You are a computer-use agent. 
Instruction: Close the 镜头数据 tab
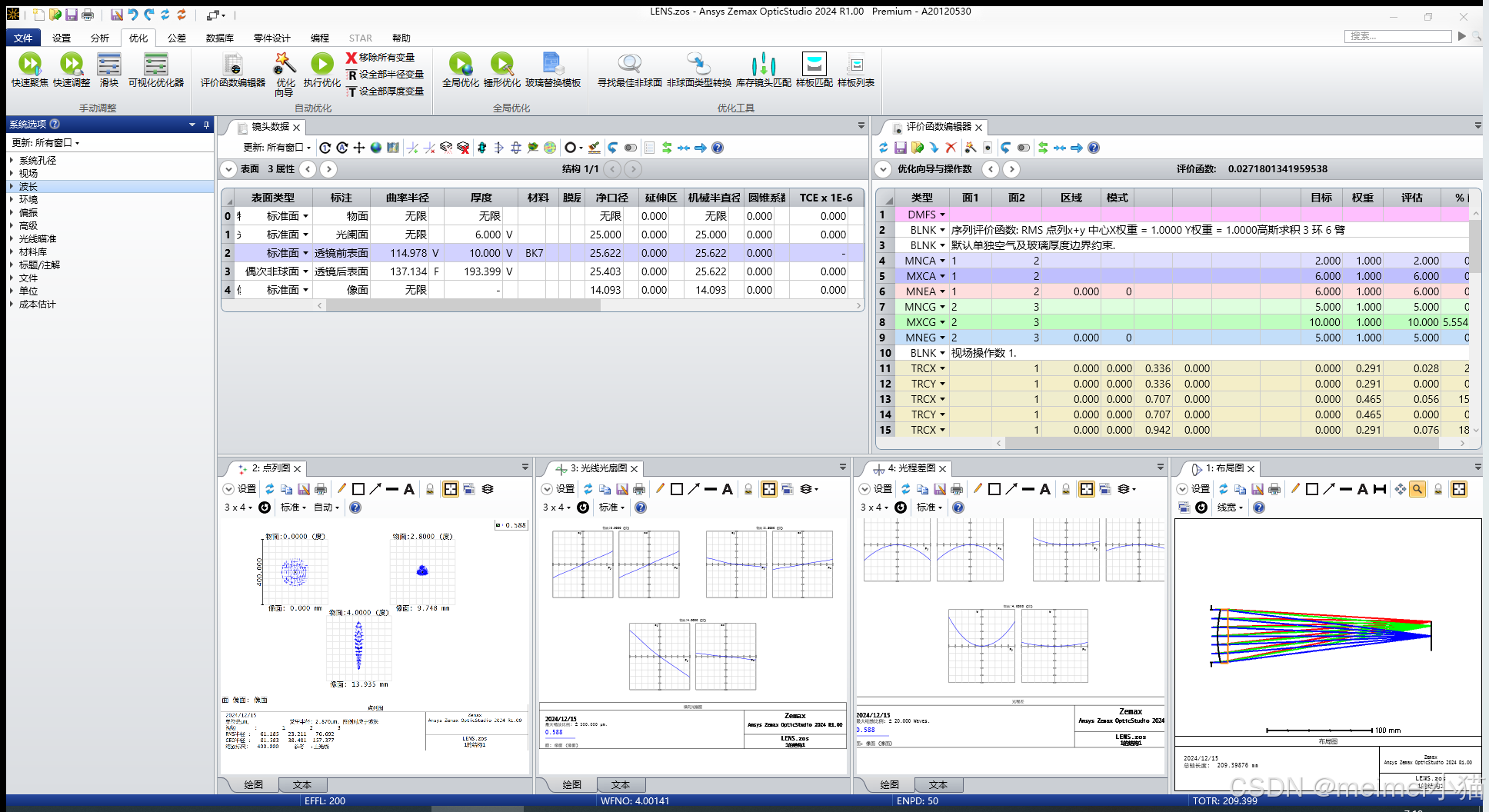[297, 128]
